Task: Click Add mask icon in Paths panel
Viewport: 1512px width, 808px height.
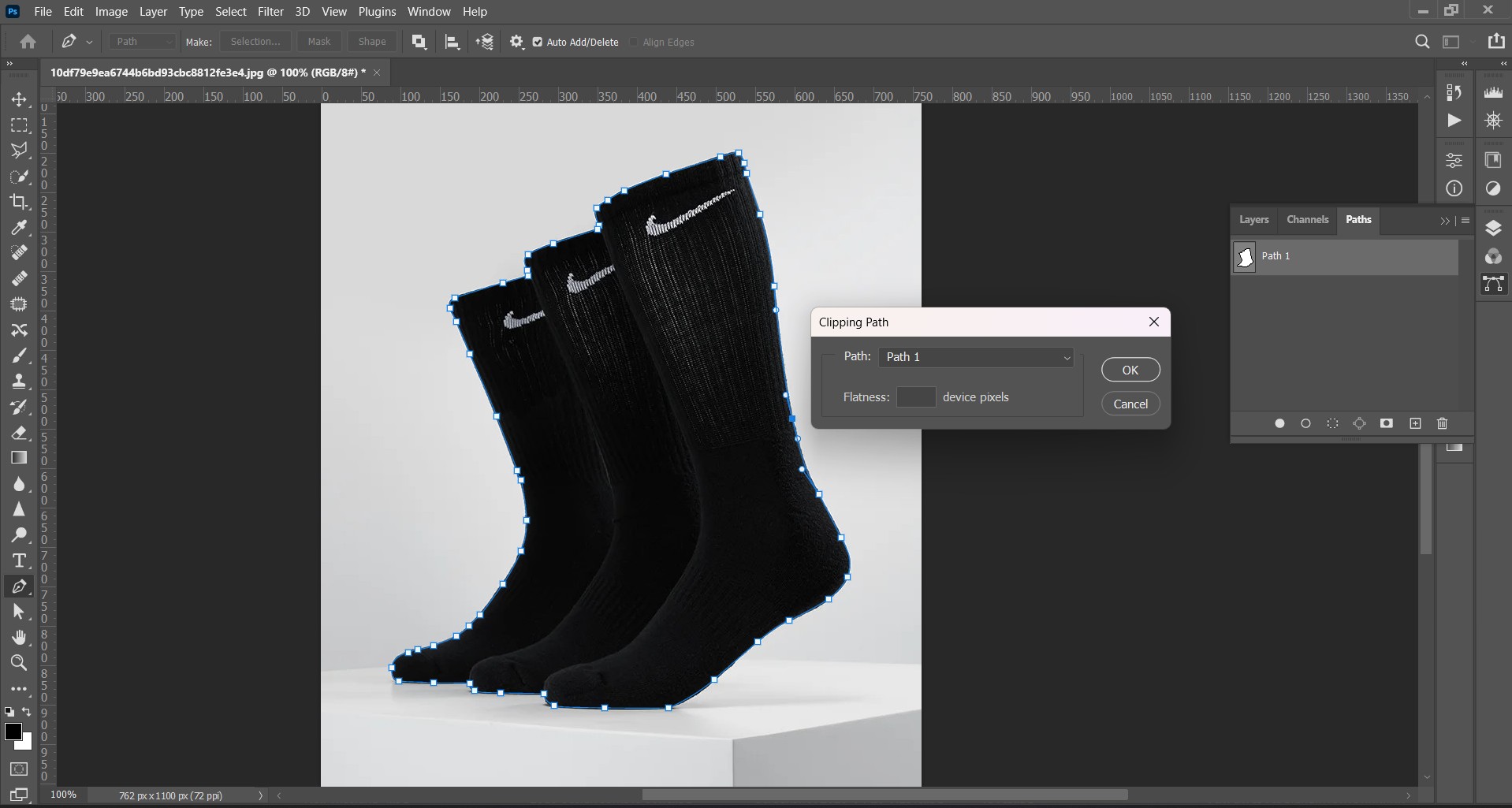Action: pos(1387,423)
